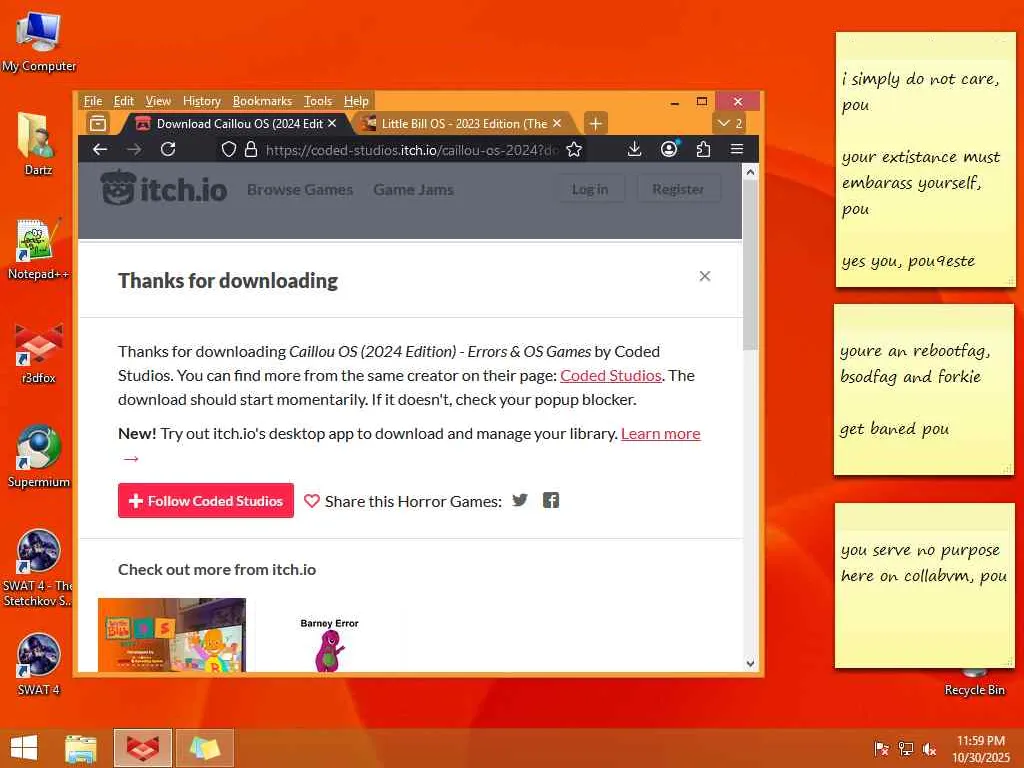The image size is (1024, 768).
Task: Click Sticky Notes taskbar button
Action: (205, 748)
